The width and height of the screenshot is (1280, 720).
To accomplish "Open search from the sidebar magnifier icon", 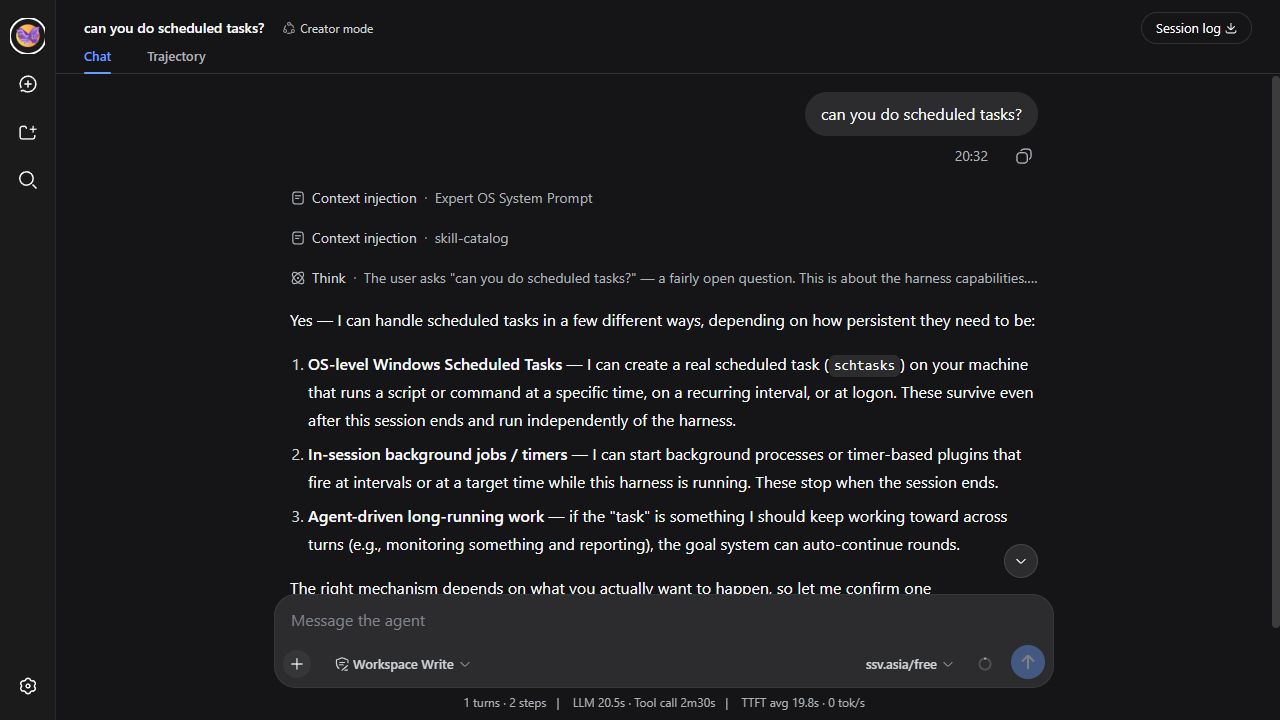I will [x=28, y=180].
